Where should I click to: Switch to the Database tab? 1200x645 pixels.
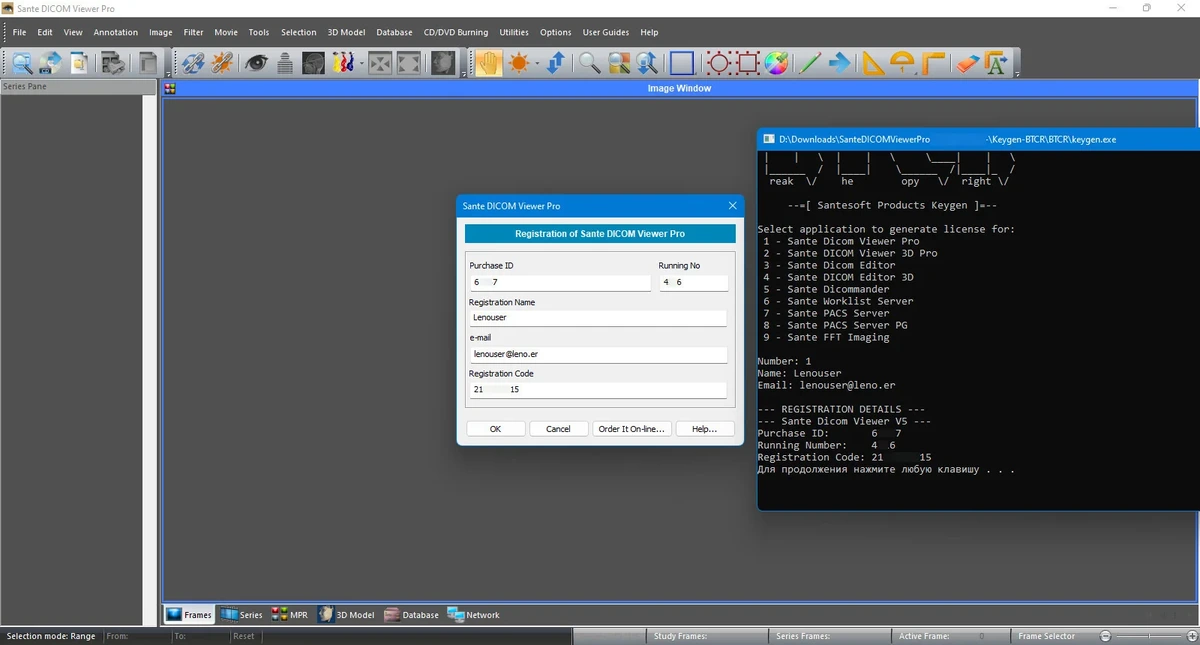(412, 615)
